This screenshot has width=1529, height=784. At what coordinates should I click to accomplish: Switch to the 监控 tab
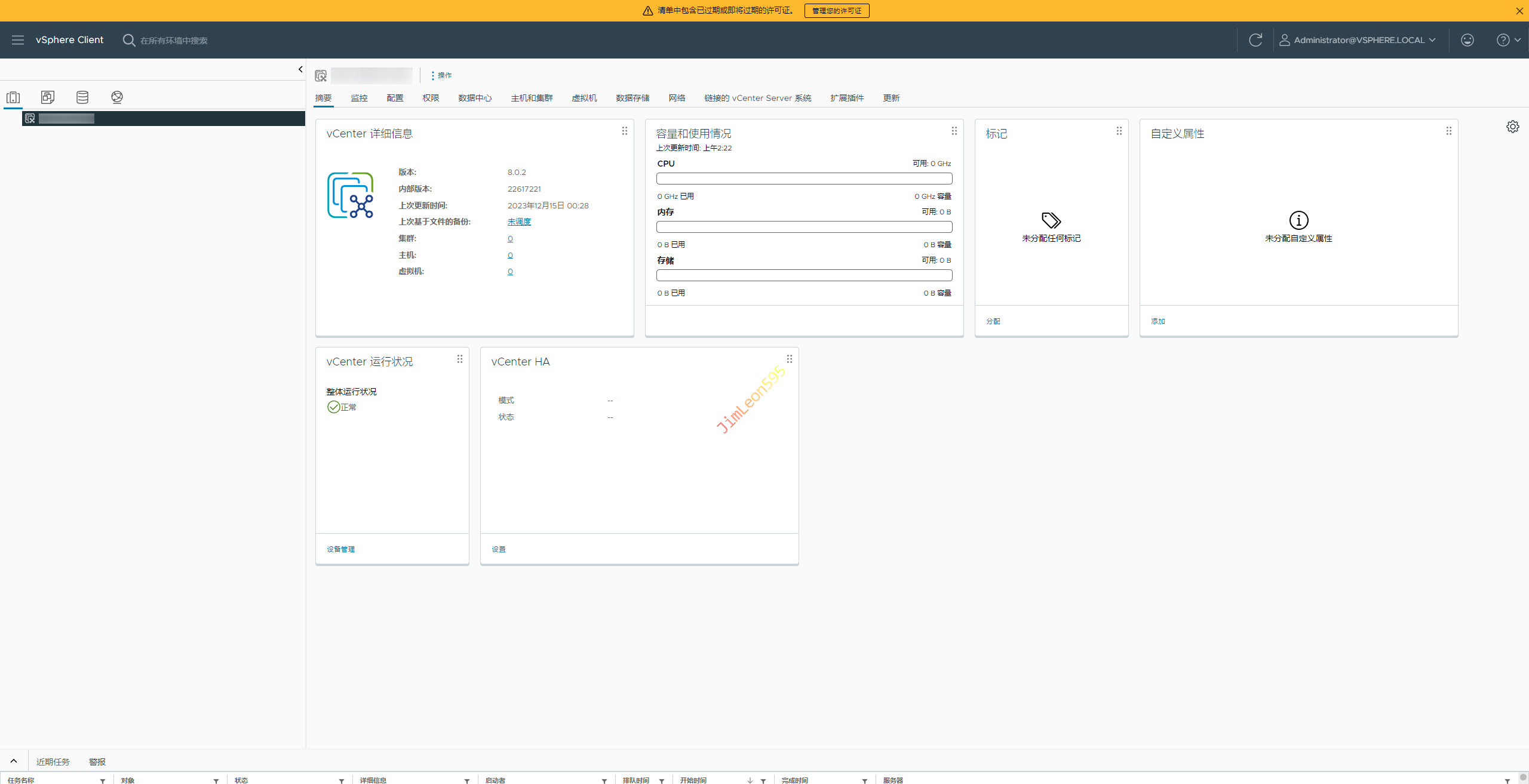click(x=359, y=98)
